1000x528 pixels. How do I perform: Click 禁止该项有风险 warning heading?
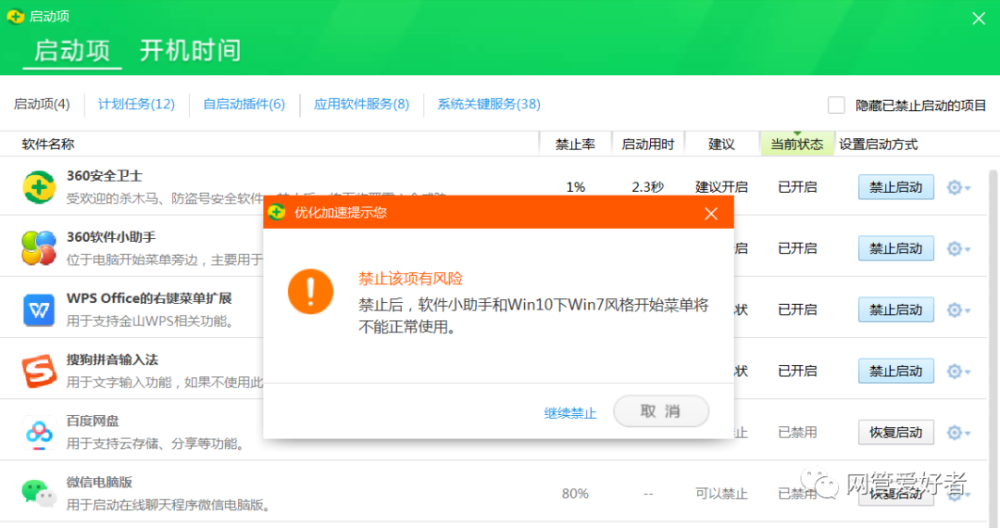pos(411,279)
